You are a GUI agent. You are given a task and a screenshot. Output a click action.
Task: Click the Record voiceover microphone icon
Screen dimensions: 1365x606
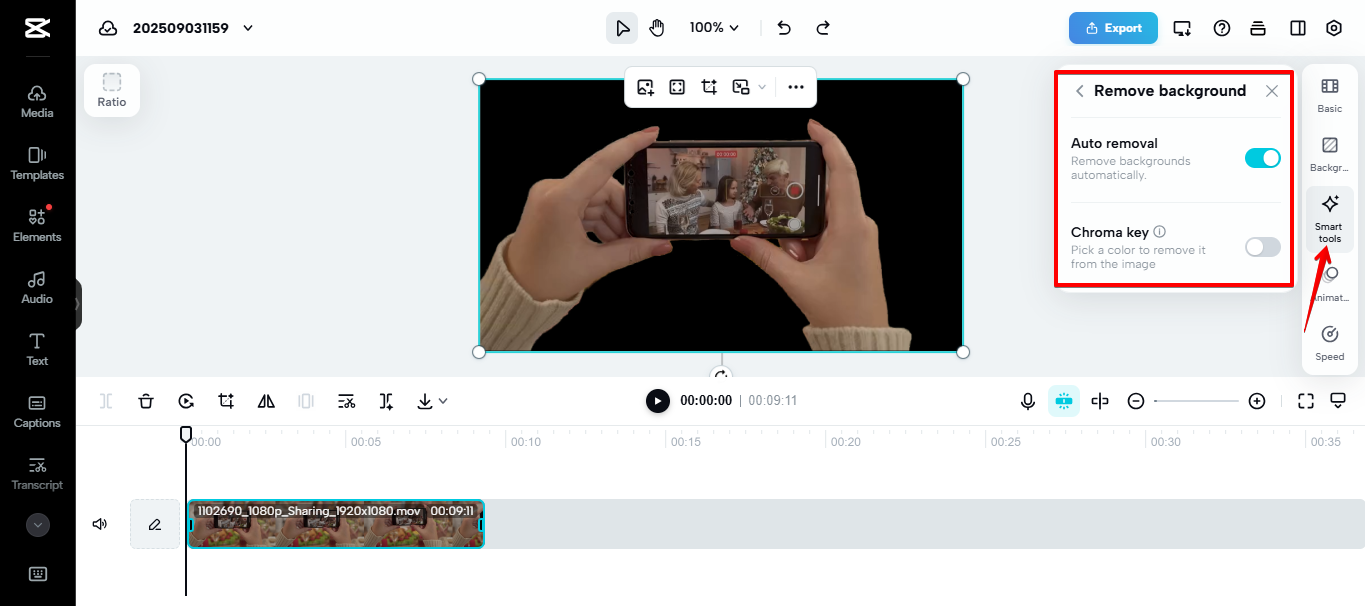(1027, 401)
